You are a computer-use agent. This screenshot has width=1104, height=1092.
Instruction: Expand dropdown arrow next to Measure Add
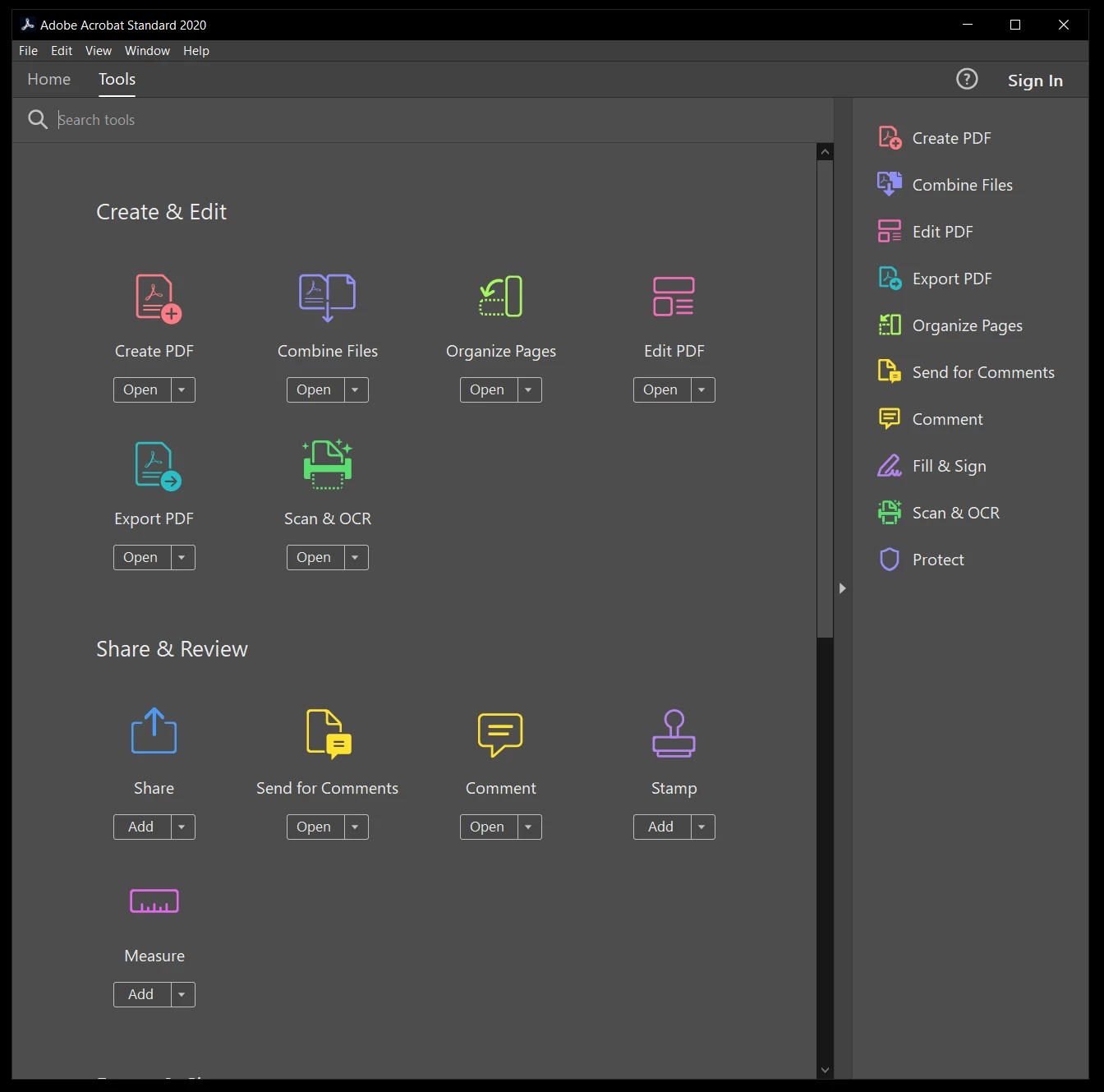tap(182, 995)
